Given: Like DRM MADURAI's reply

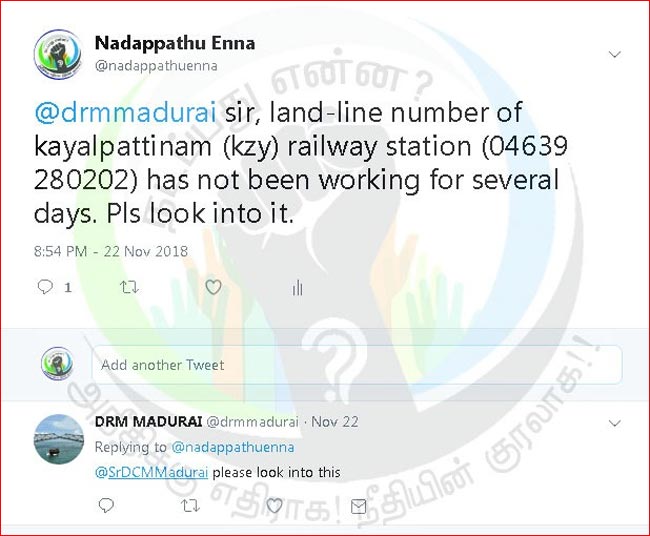Looking at the screenshot, I should [274, 505].
